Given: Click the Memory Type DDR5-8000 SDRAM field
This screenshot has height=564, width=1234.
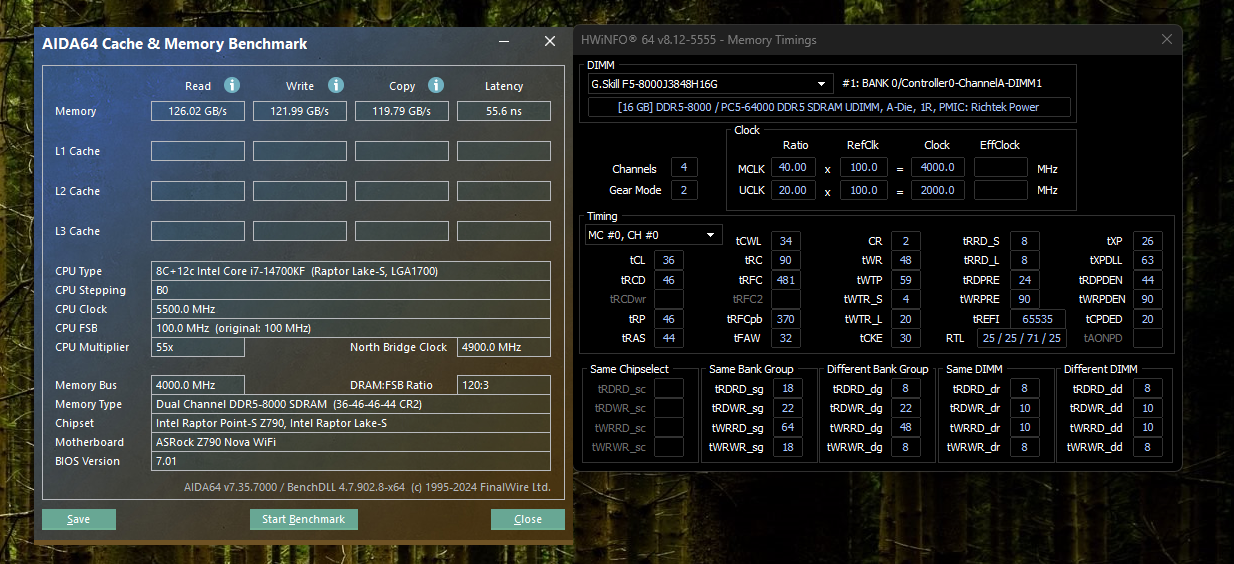Looking at the screenshot, I should point(351,404).
